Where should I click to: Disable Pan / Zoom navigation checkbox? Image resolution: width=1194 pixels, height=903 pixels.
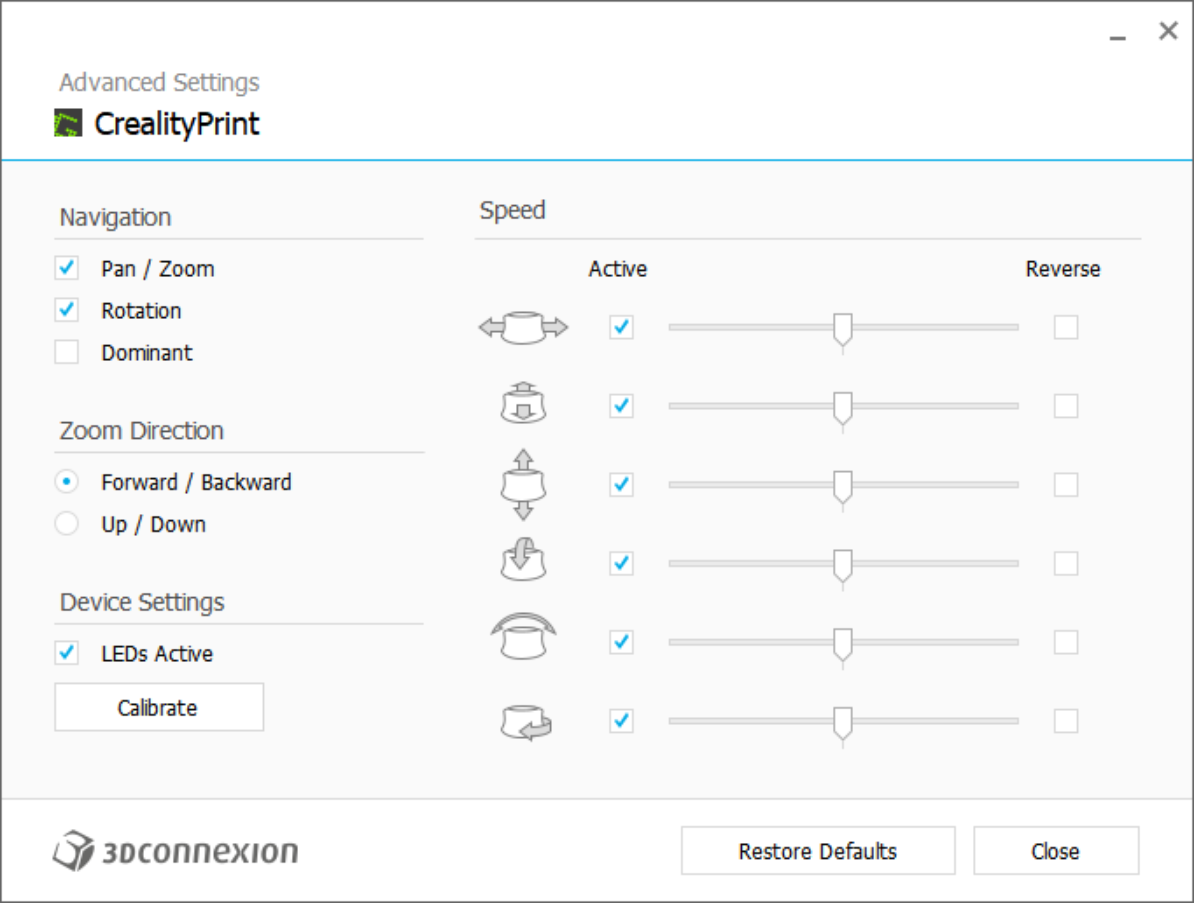click(67, 269)
